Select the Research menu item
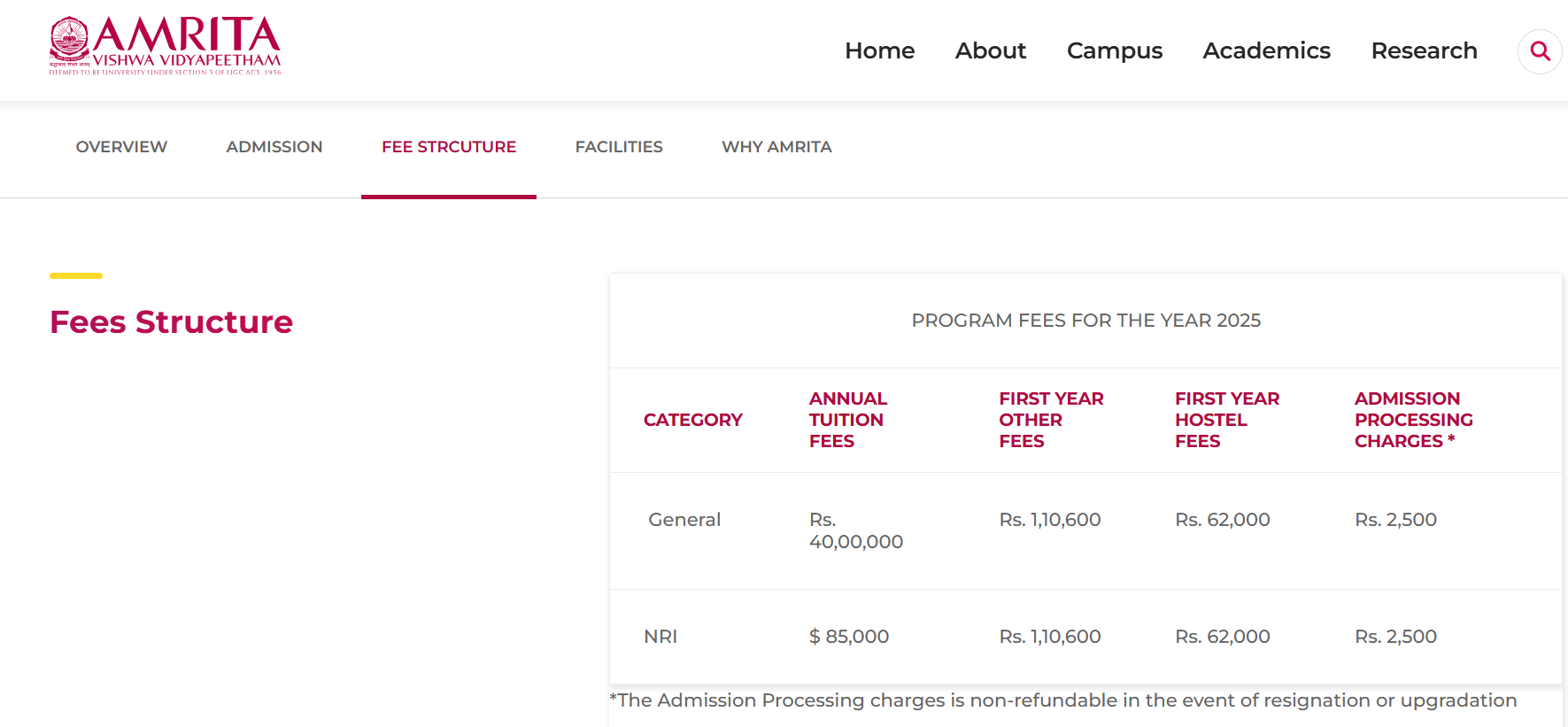The height and width of the screenshot is (727, 1568). tap(1424, 50)
